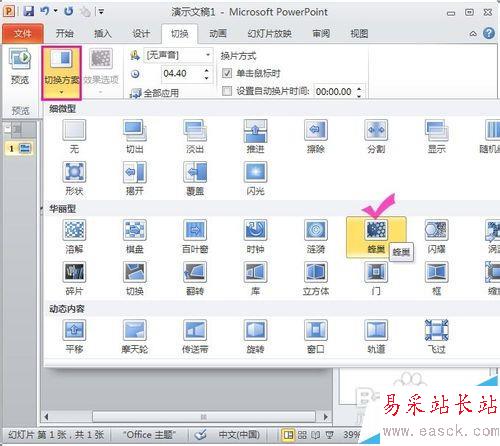This screenshot has height=446, width=500.
Task: Select slide 1 thumbnail in the panel
Action: pyautogui.click(x=19, y=148)
